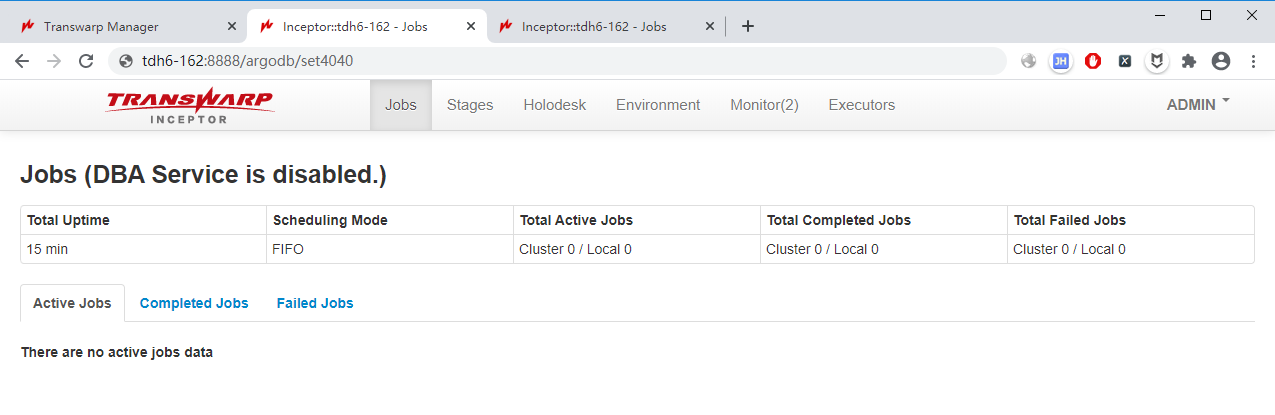The width and height of the screenshot is (1275, 415).
Task: Open the Monitor(2) page
Action: tap(764, 105)
